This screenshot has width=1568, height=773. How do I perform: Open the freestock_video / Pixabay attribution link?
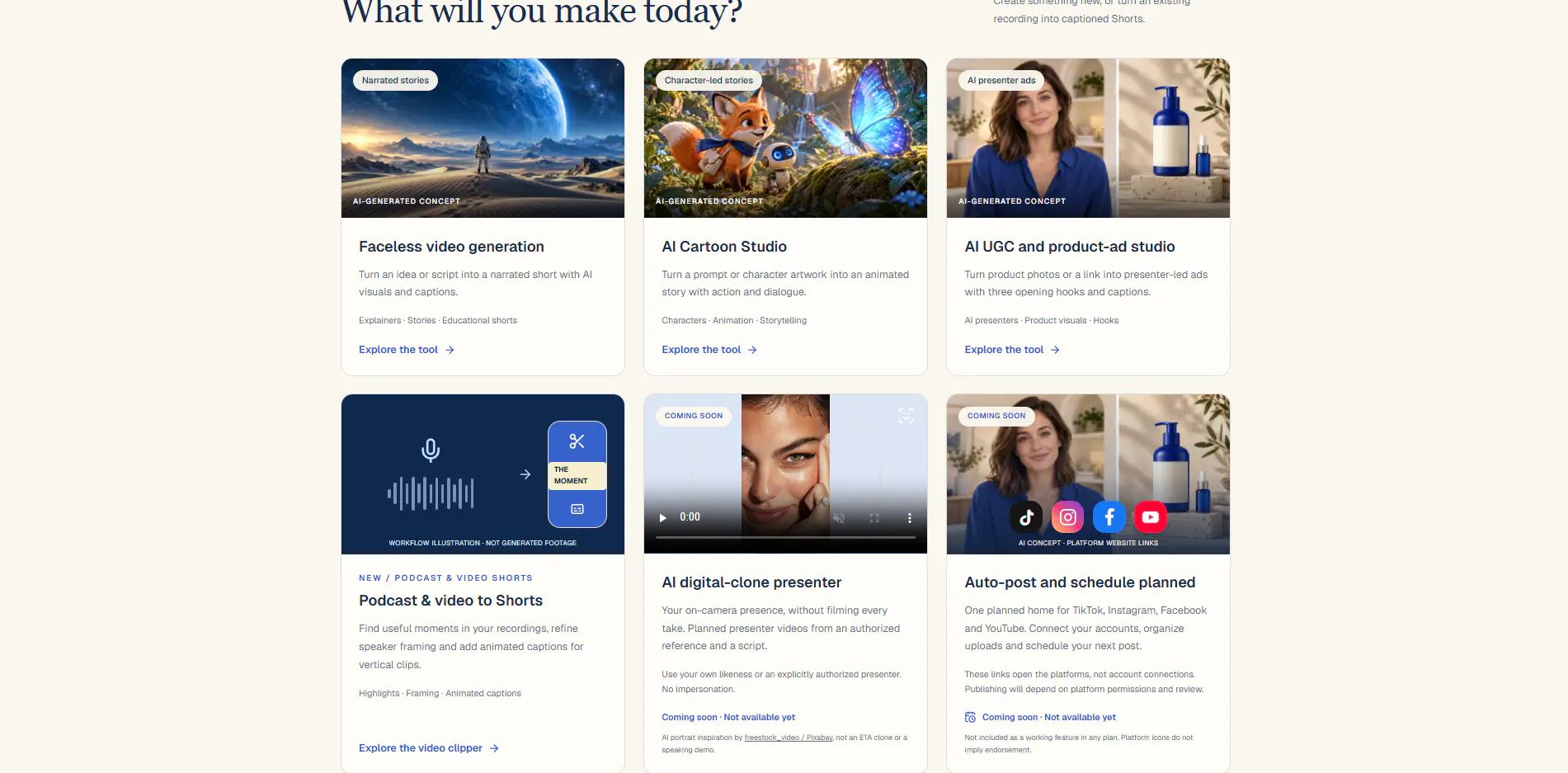click(789, 738)
